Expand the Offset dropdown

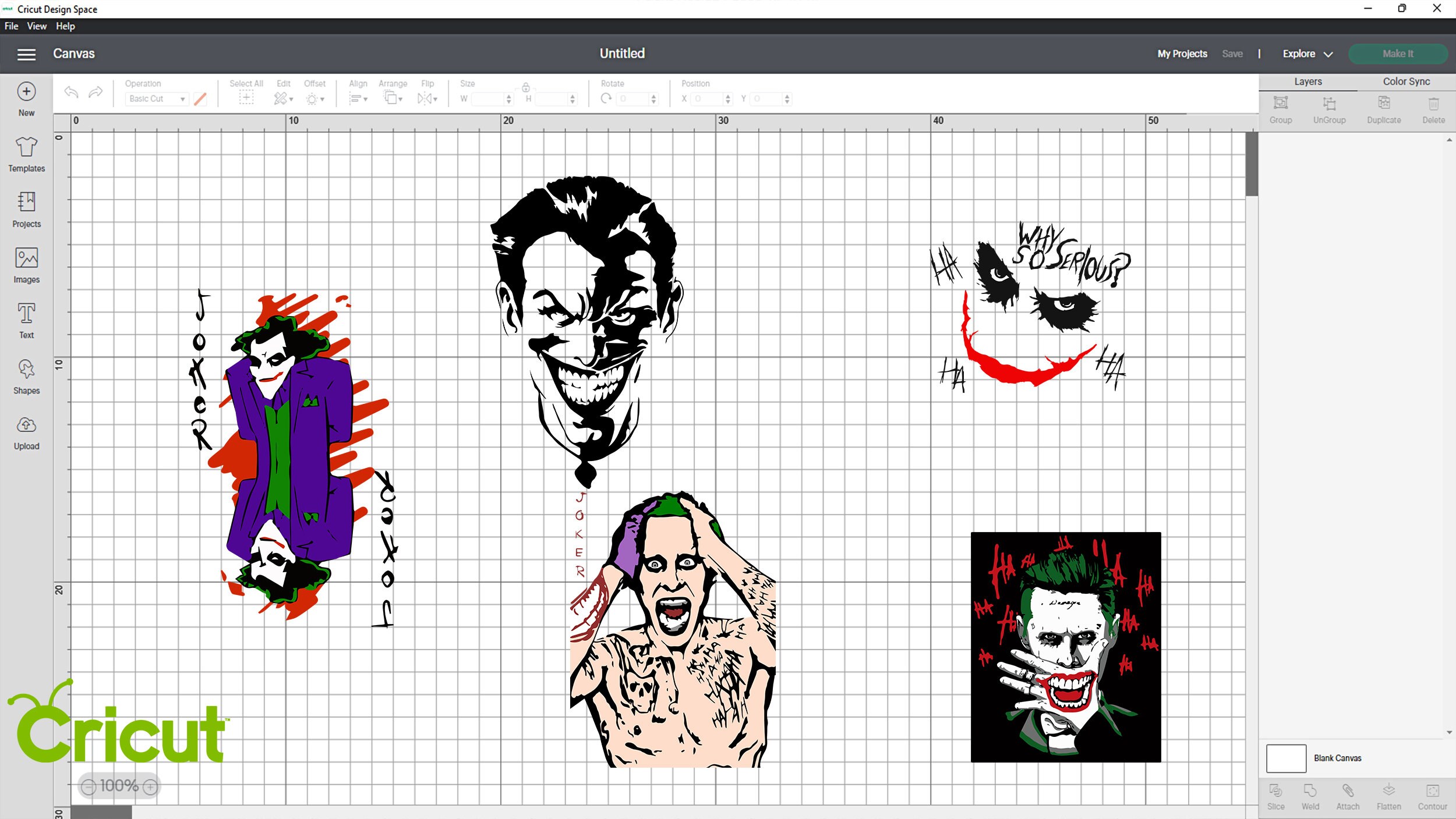tap(314, 99)
